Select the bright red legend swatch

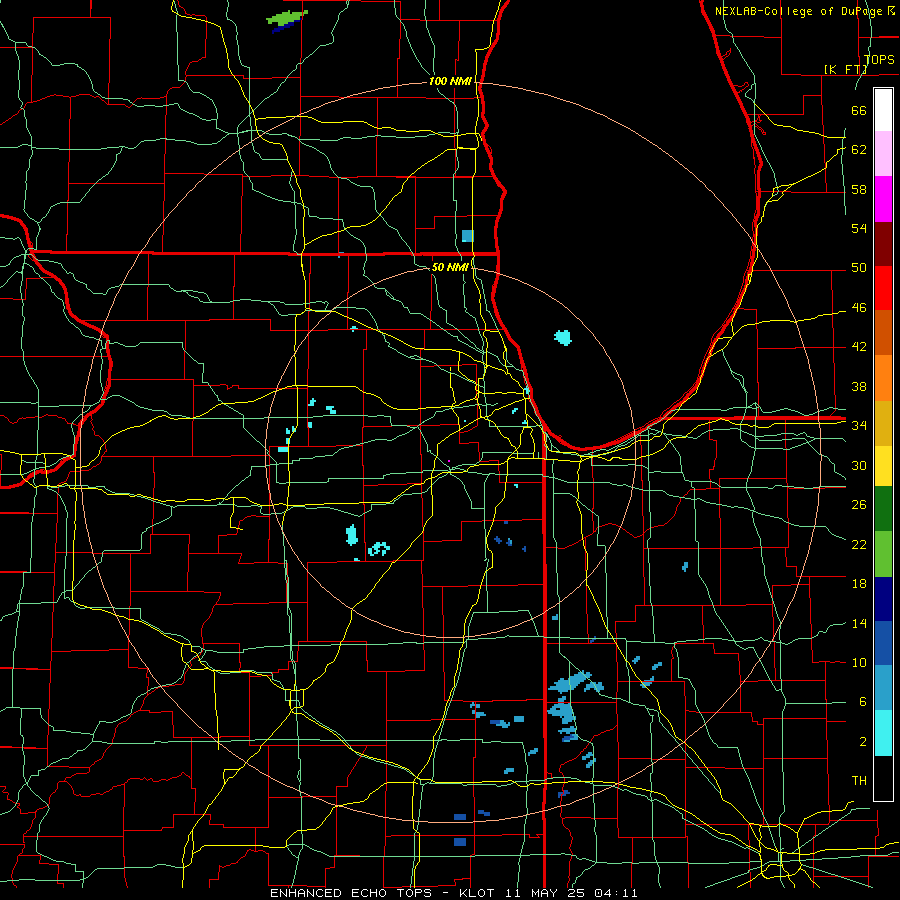883,288
